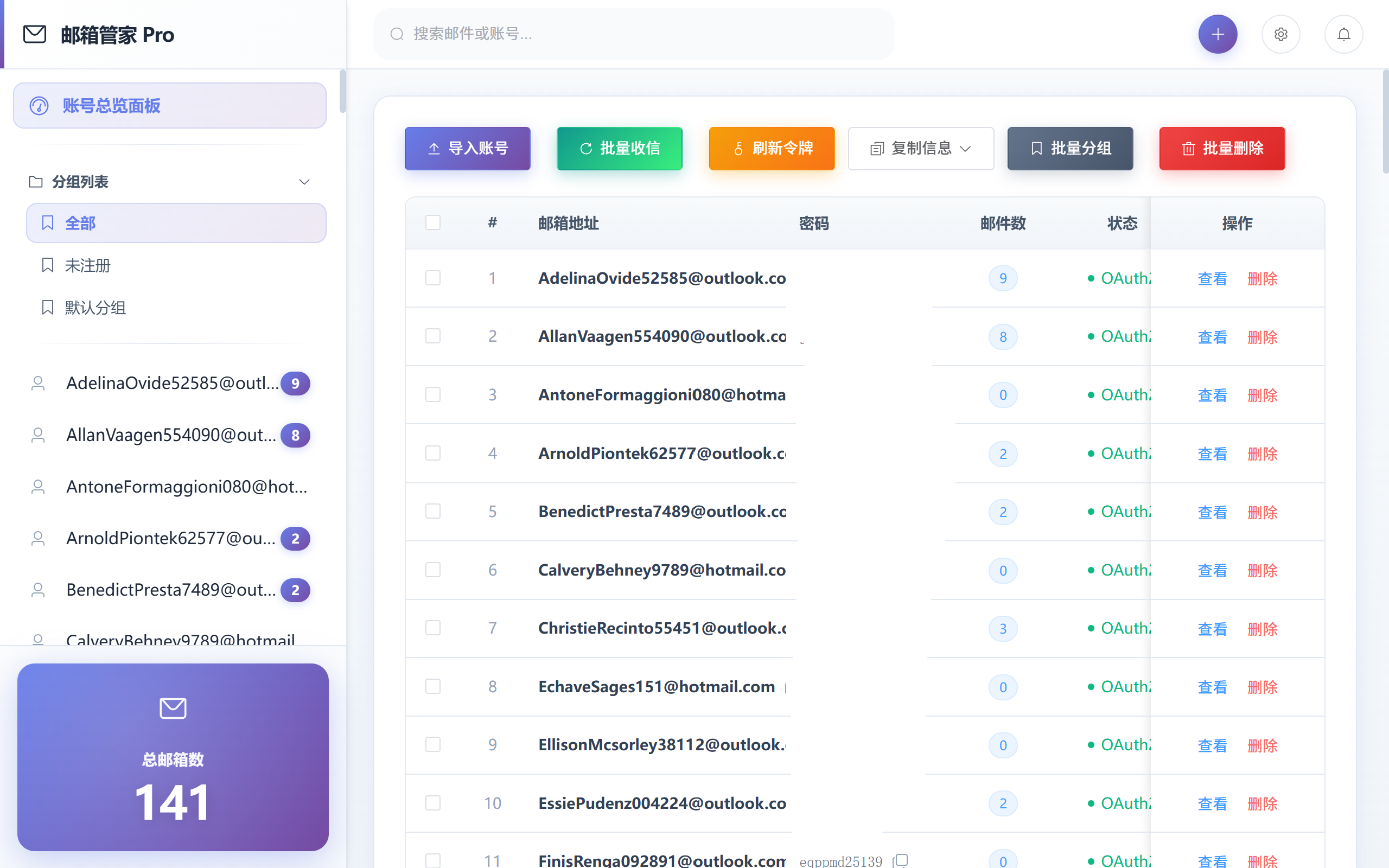Click 删除 for AllanVaagen554090 row
The width and height of the screenshot is (1389, 868).
click(1262, 337)
